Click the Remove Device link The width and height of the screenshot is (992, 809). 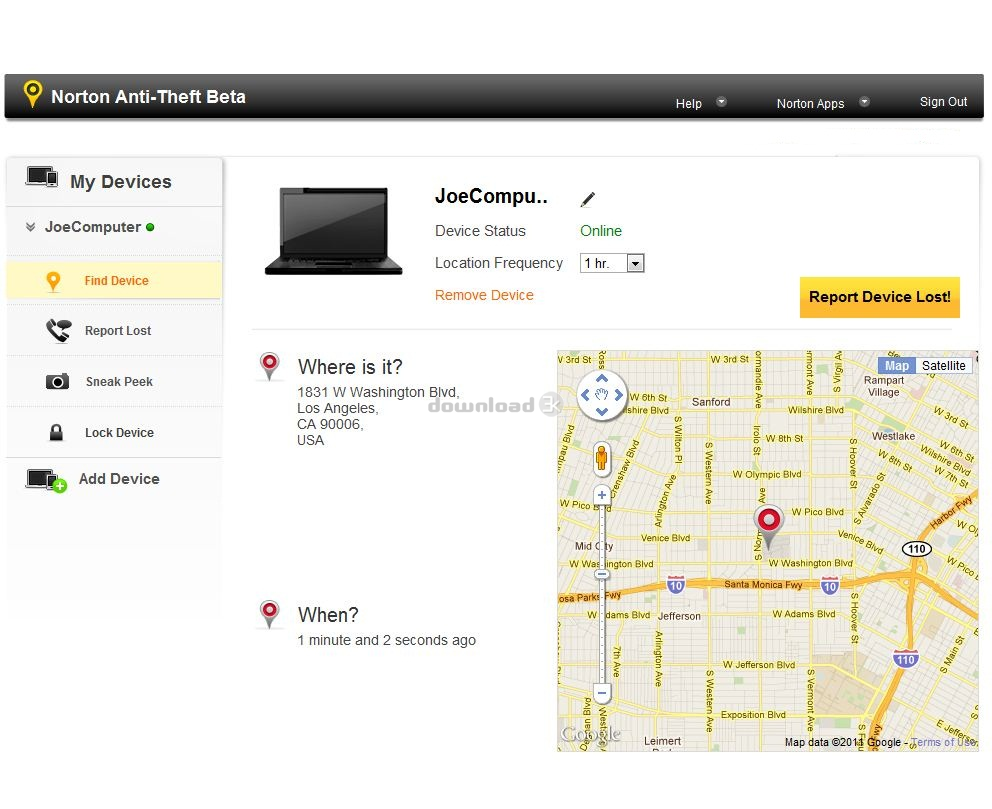point(484,295)
